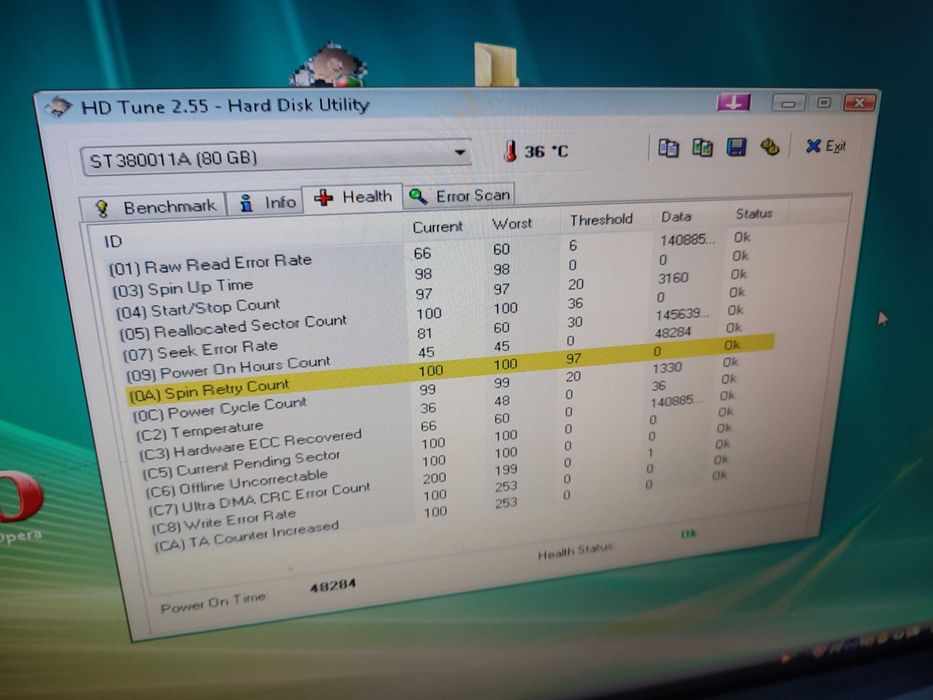
Task: Open the ST380011A drive selection dropdown
Action: [x=275, y=157]
